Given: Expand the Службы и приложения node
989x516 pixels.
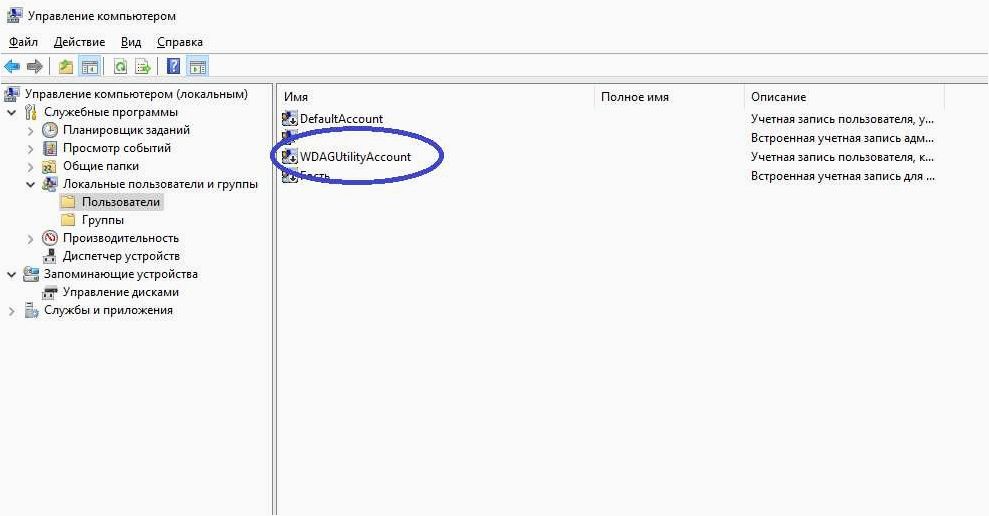Looking at the screenshot, I should point(11,310).
